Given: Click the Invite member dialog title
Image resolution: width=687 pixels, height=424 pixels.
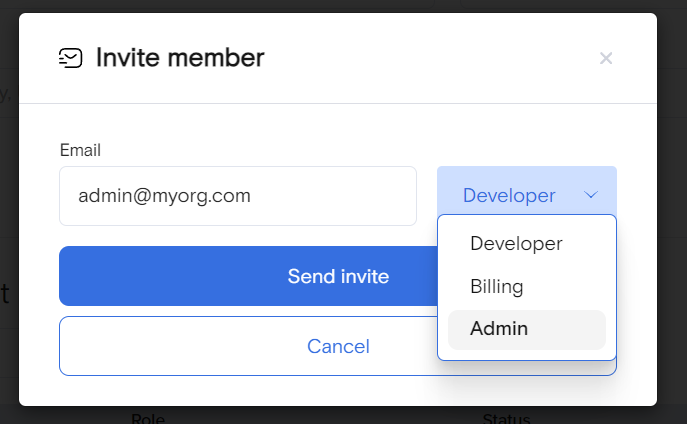Looking at the screenshot, I should pyautogui.click(x=180, y=58).
